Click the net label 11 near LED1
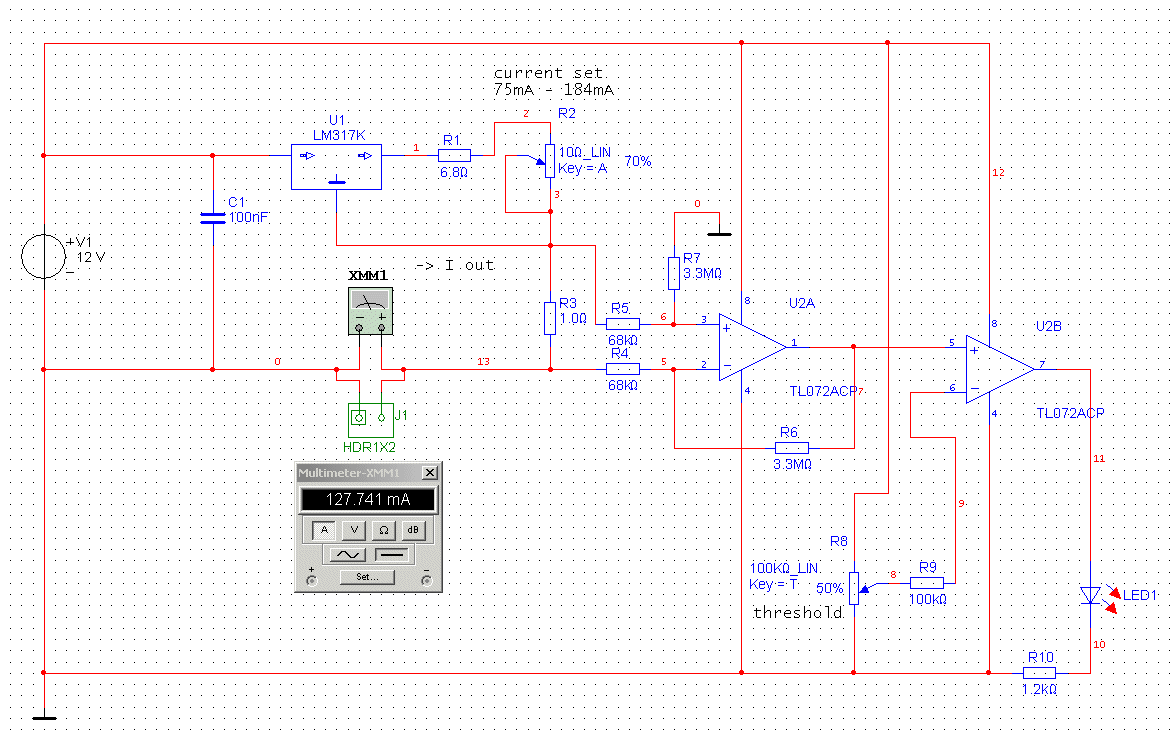The image size is (1175, 738). (1099, 459)
